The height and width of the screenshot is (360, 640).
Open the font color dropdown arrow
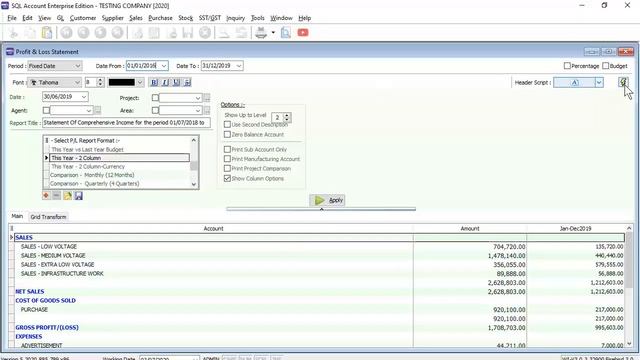tap(140, 82)
